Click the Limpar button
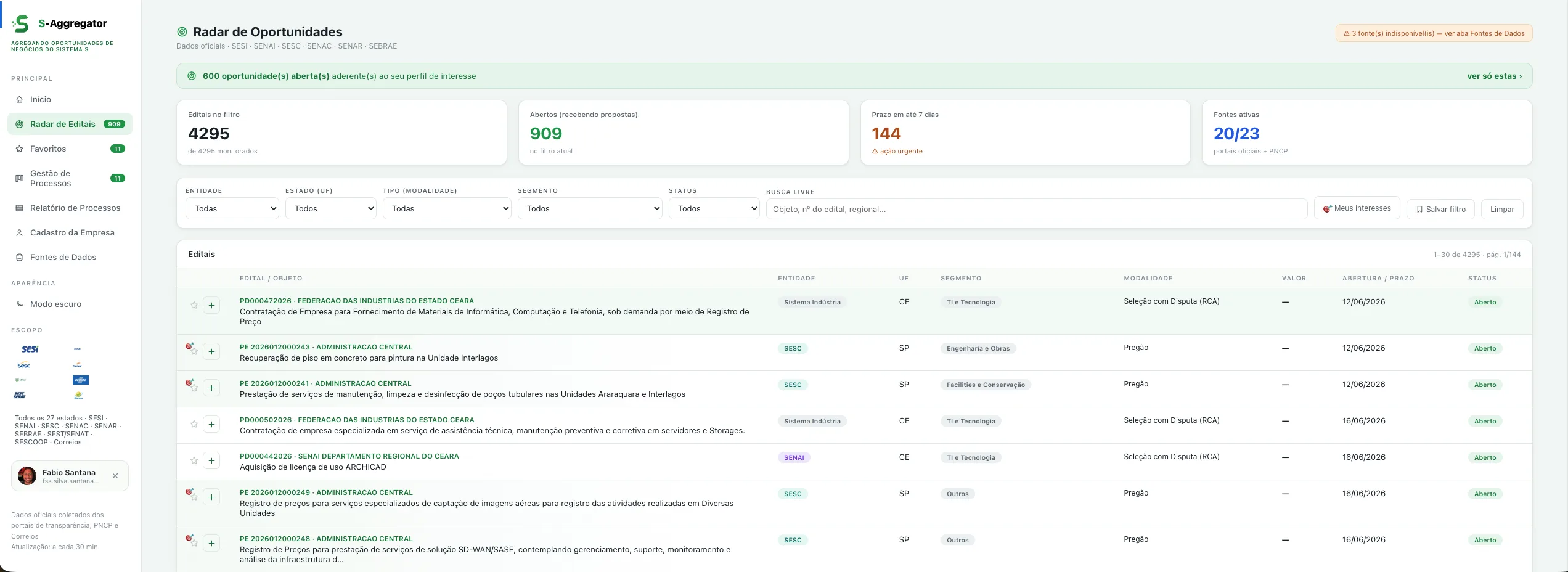 [1502, 209]
